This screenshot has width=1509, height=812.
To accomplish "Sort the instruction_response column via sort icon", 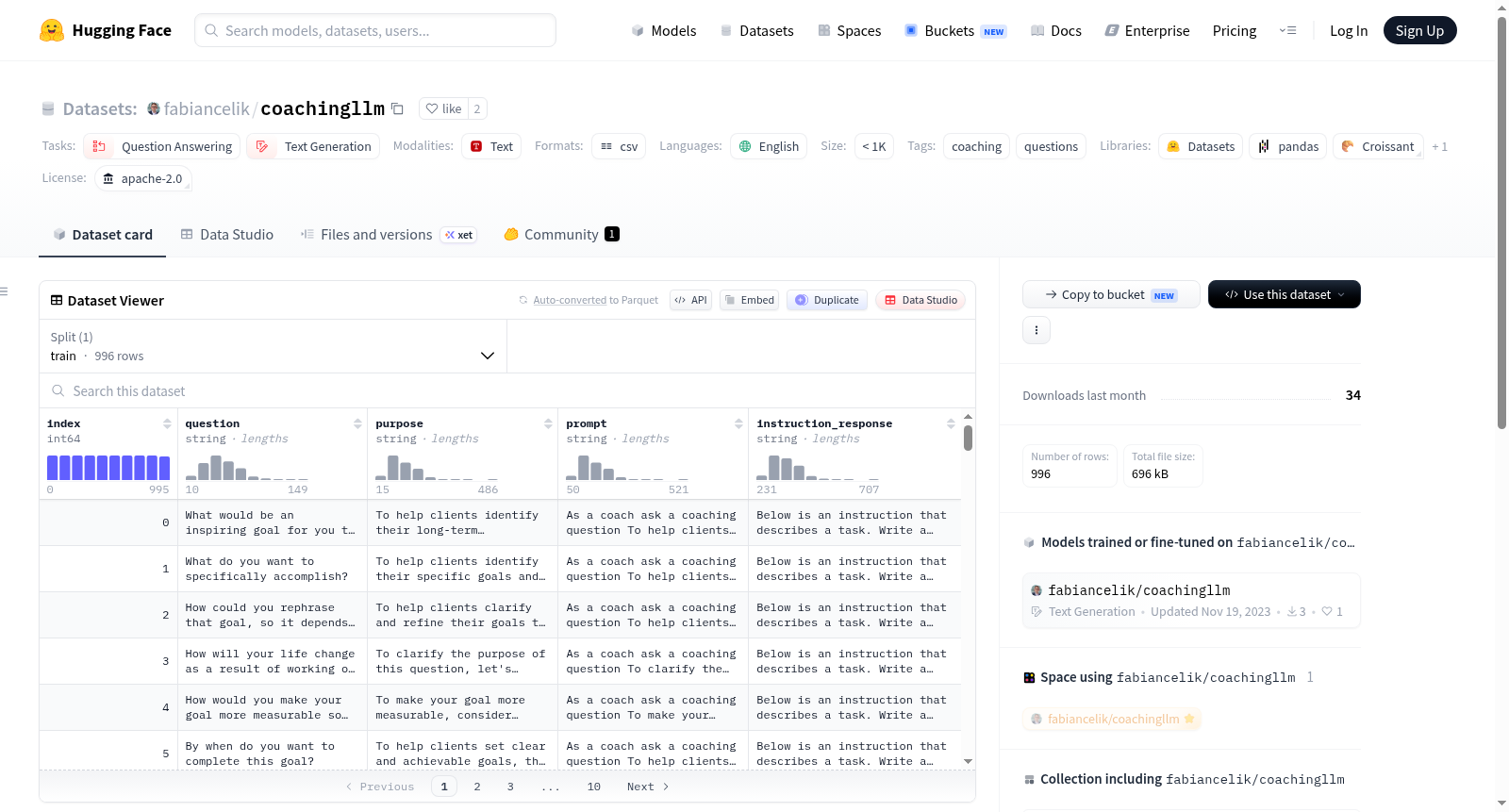I will [951, 423].
